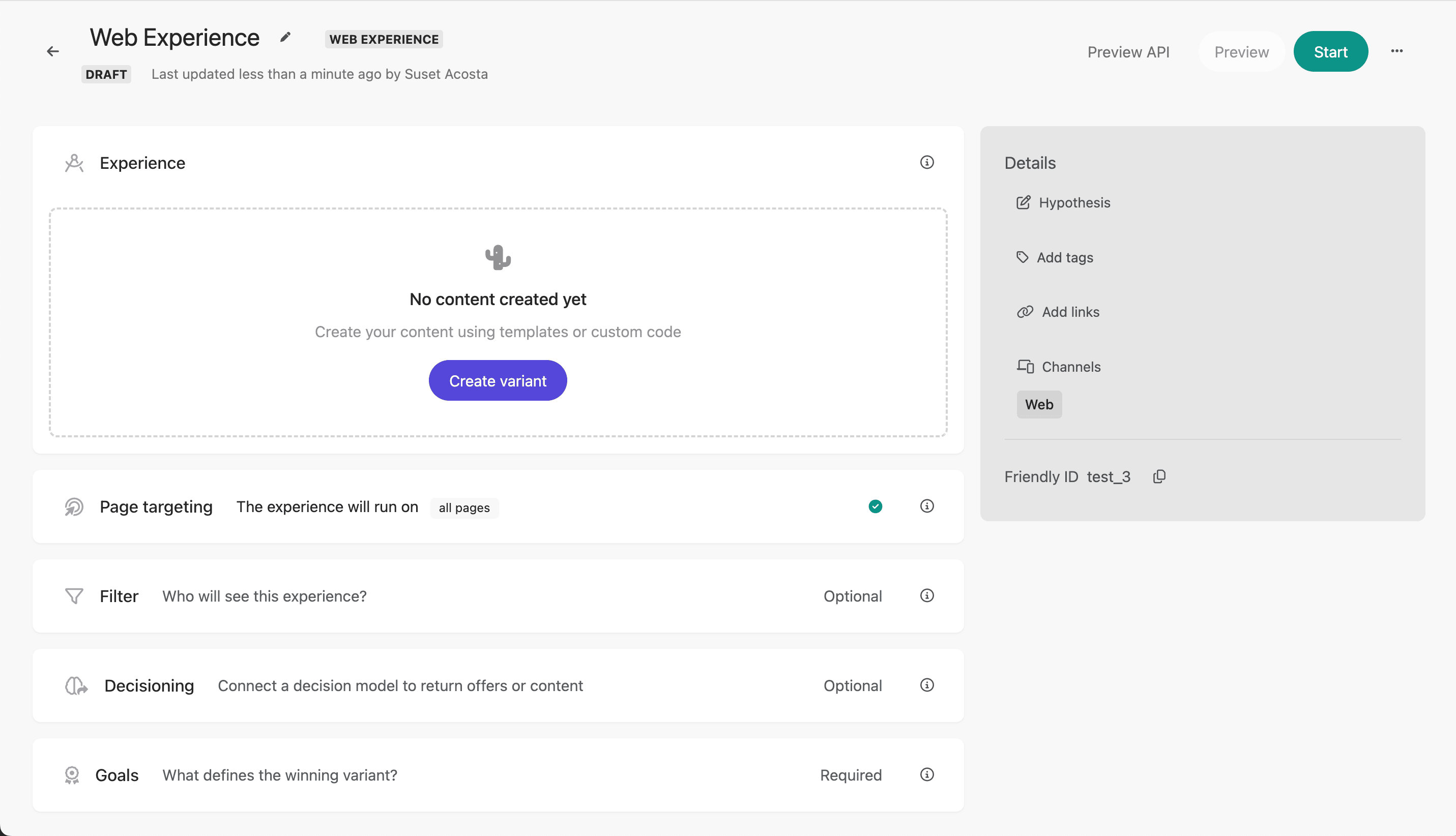Screen dimensions: 1456x836
Task: Click the copy icon next to test_3
Action: (1159, 476)
